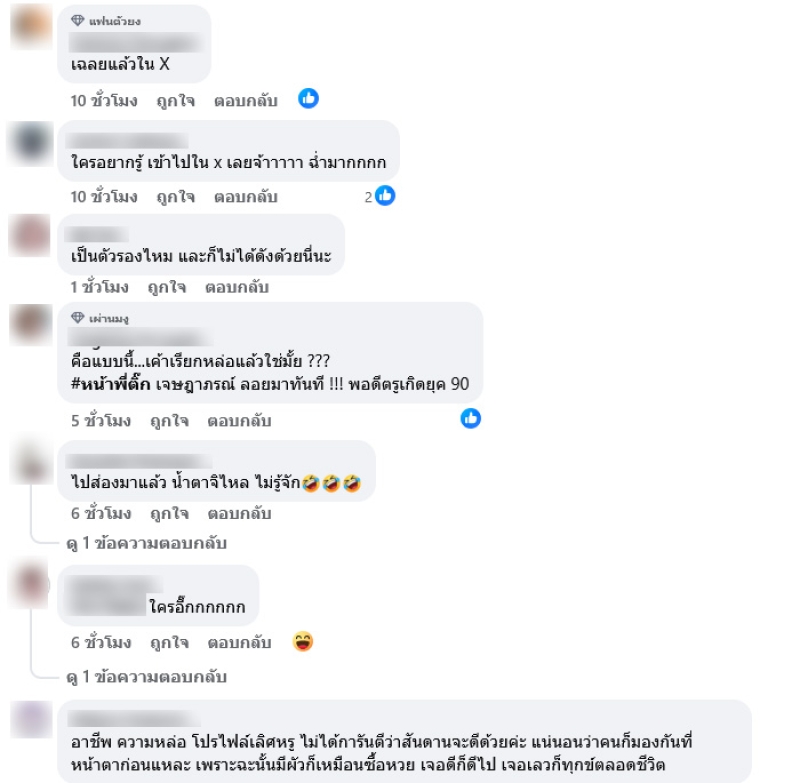This screenshot has width=800, height=783.
Task: Like the "ใครอิ๊กกกกกก" comment
Action: point(169,643)
